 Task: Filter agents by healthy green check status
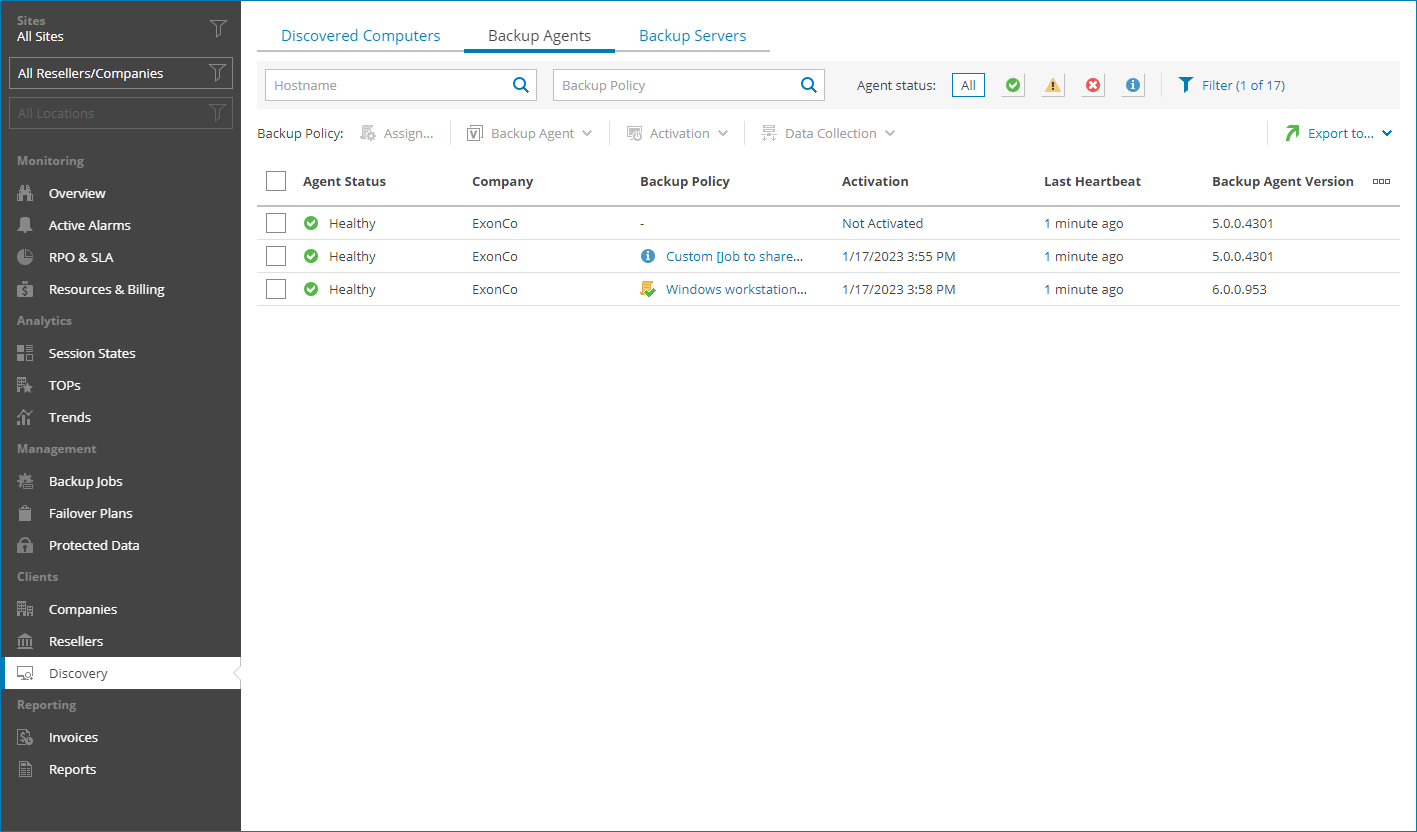click(x=1013, y=85)
